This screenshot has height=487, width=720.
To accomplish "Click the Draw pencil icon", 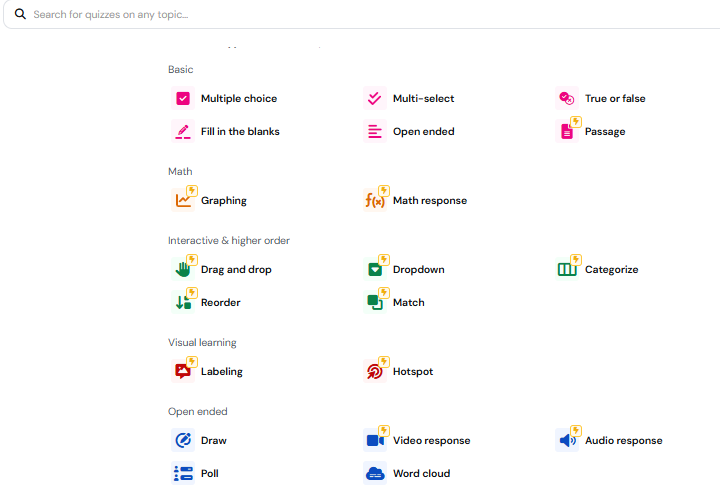I will (x=183, y=441).
